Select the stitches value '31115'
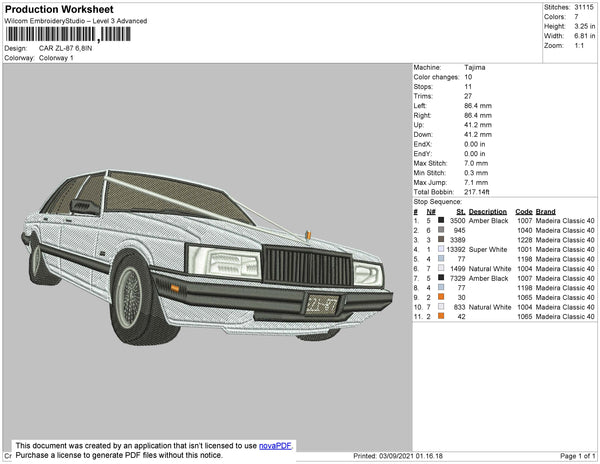Image resolution: width=600 pixels, height=464 pixels. [x=584, y=7]
